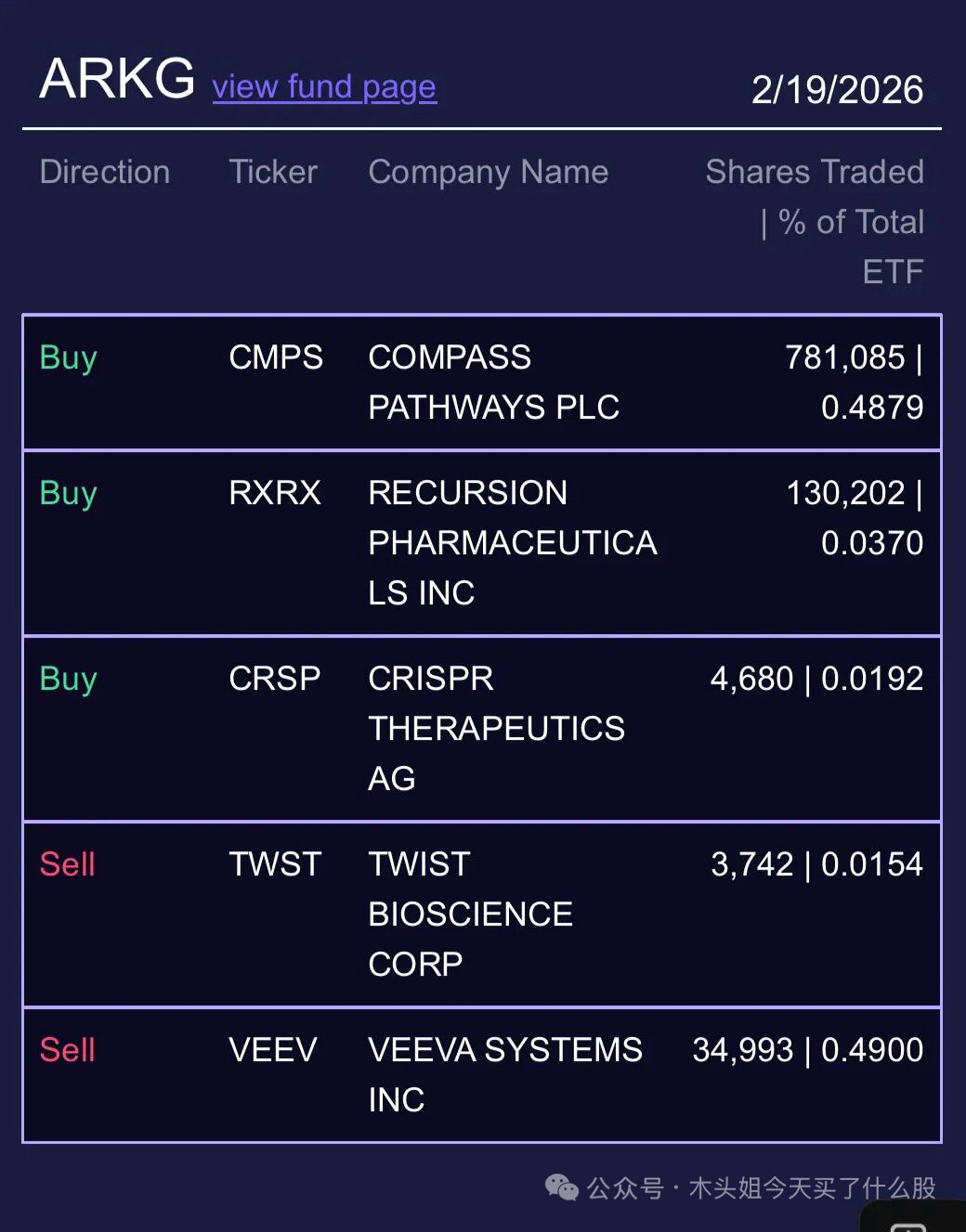This screenshot has width=966, height=1232.
Task: Click the Twist Bioscience Corp company name
Action: (x=470, y=914)
